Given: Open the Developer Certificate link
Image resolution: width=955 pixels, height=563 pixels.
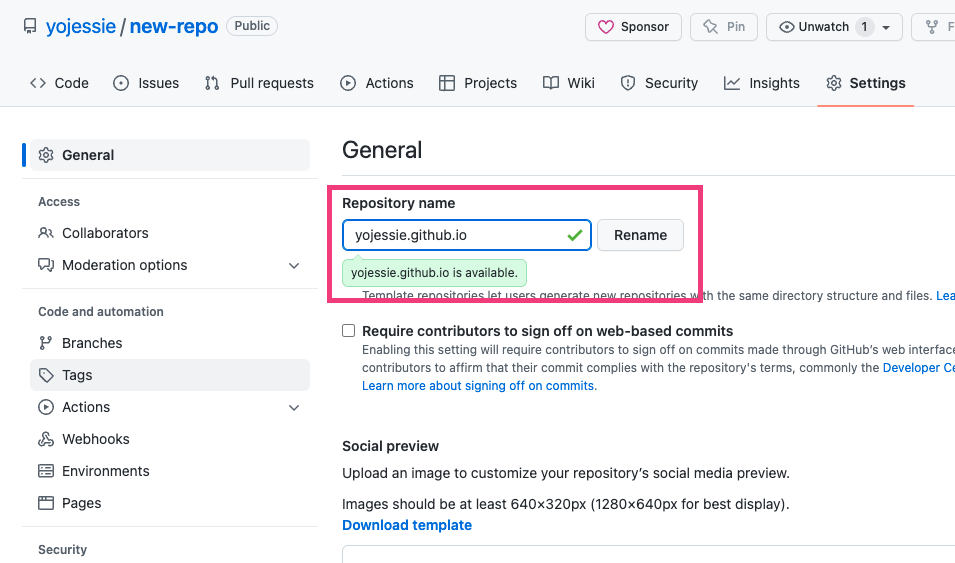Looking at the screenshot, I should (918, 367).
